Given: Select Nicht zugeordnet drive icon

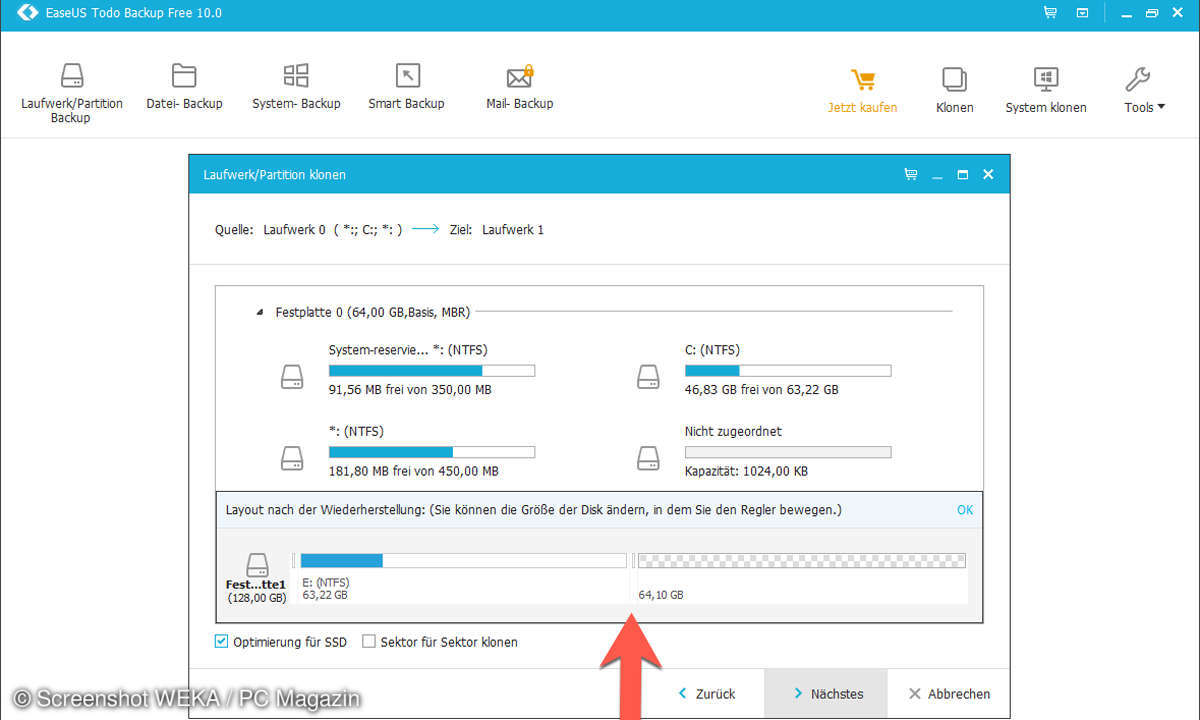Looking at the screenshot, I should (x=649, y=458).
